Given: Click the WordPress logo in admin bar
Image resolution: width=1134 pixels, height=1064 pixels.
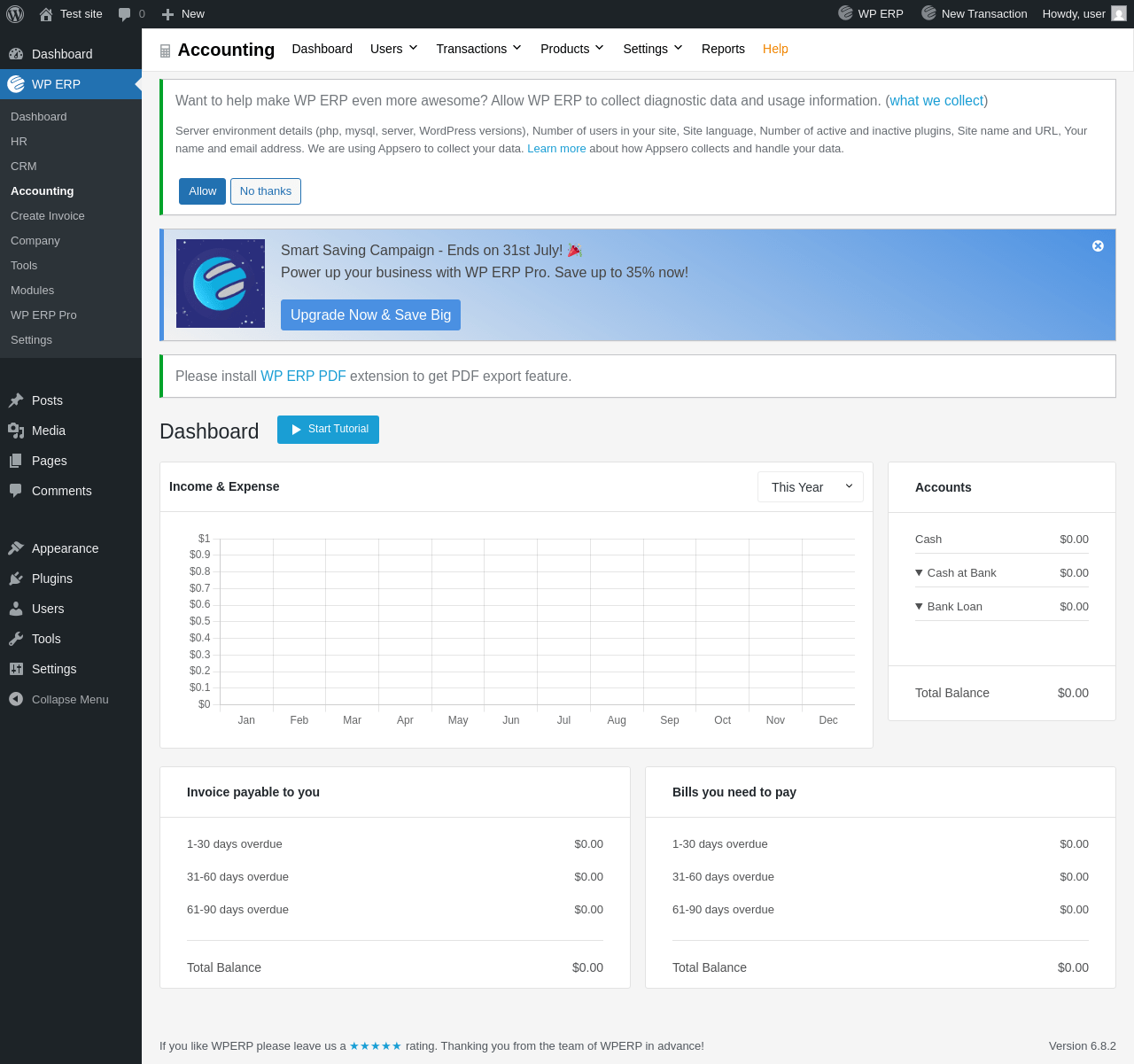Looking at the screenshot, I should tap(15, 13).
